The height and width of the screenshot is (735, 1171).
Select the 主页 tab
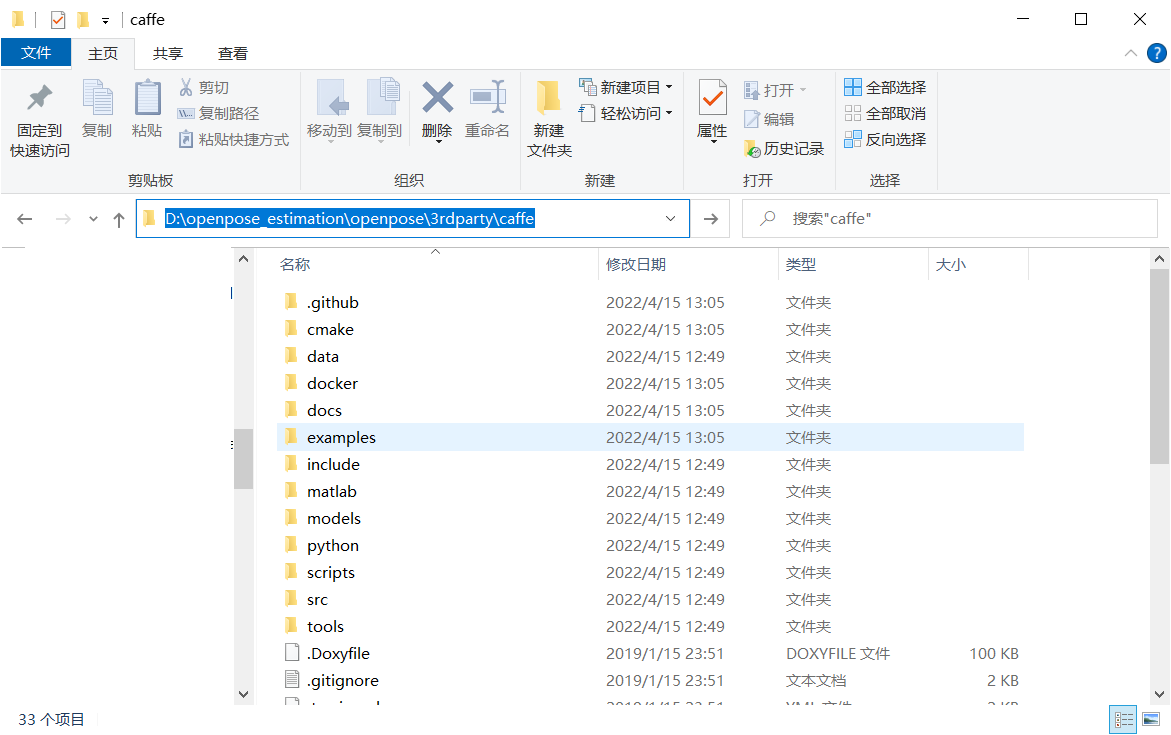click(103, 54)
